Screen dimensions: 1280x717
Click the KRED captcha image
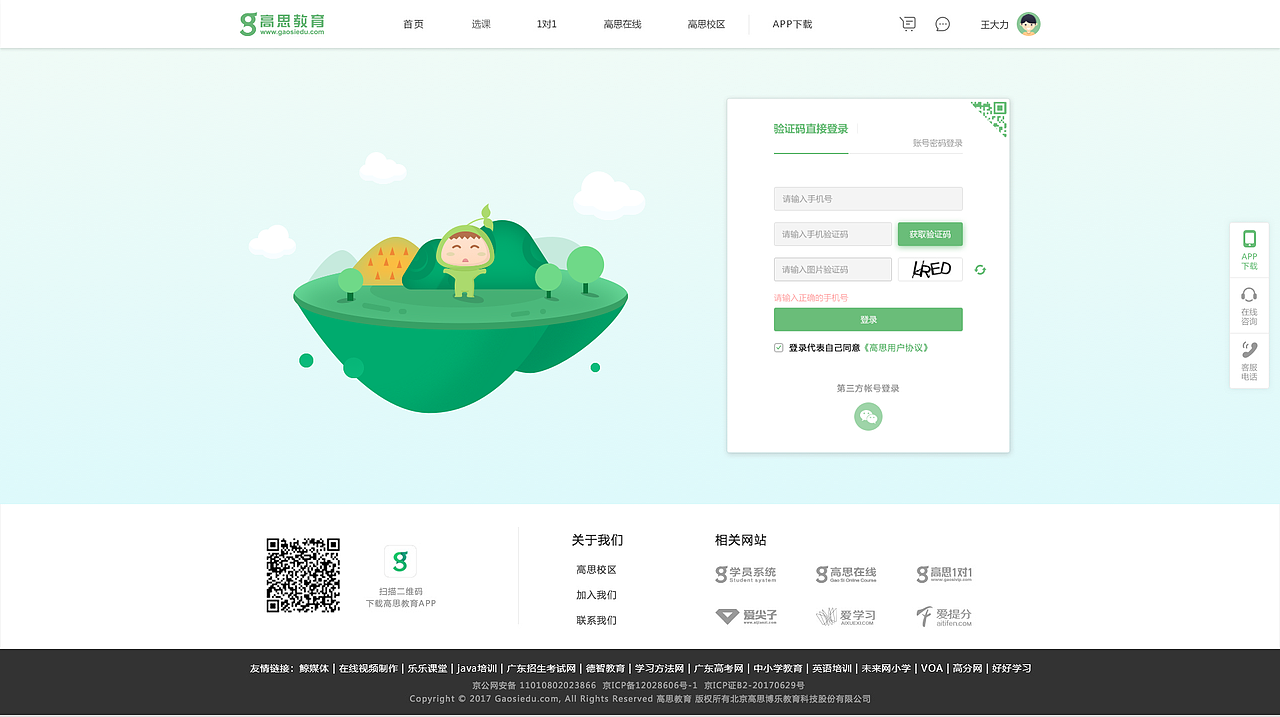930,269
